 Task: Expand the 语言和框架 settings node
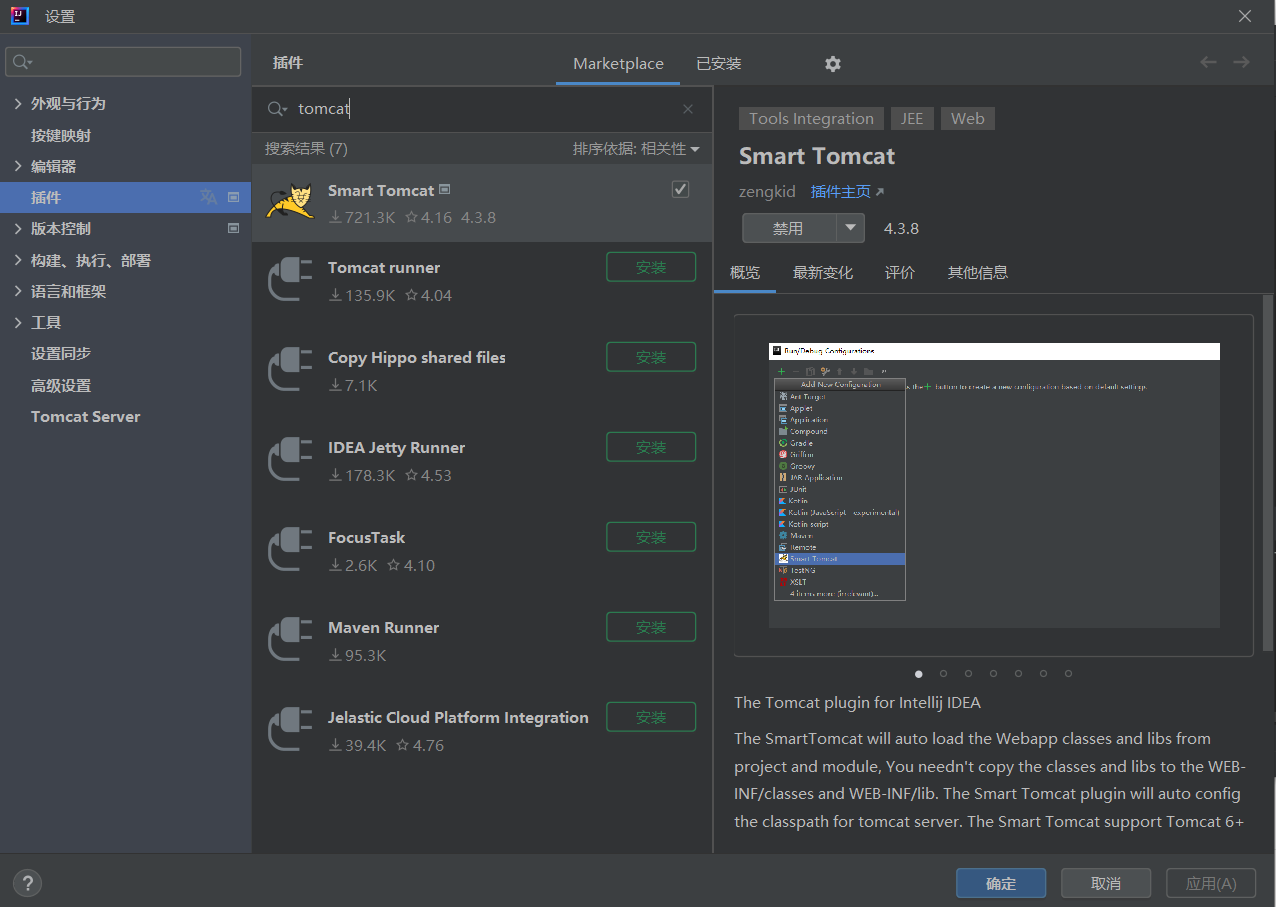[x=18, y=291]
